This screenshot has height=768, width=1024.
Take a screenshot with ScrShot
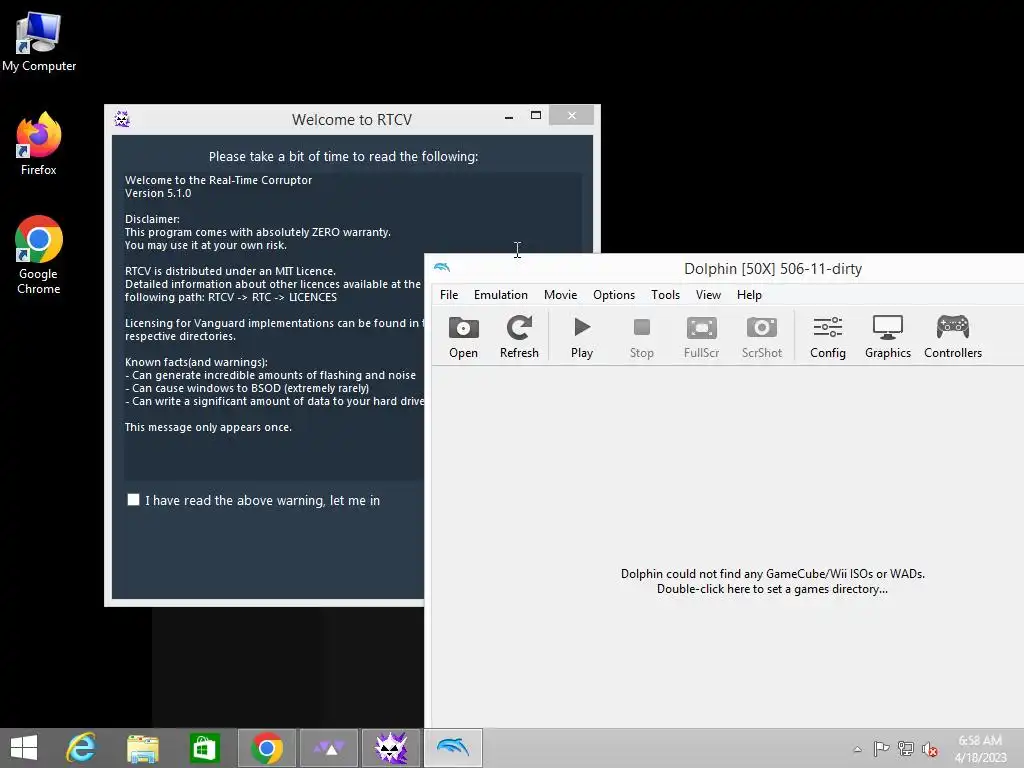pos(761,336)
